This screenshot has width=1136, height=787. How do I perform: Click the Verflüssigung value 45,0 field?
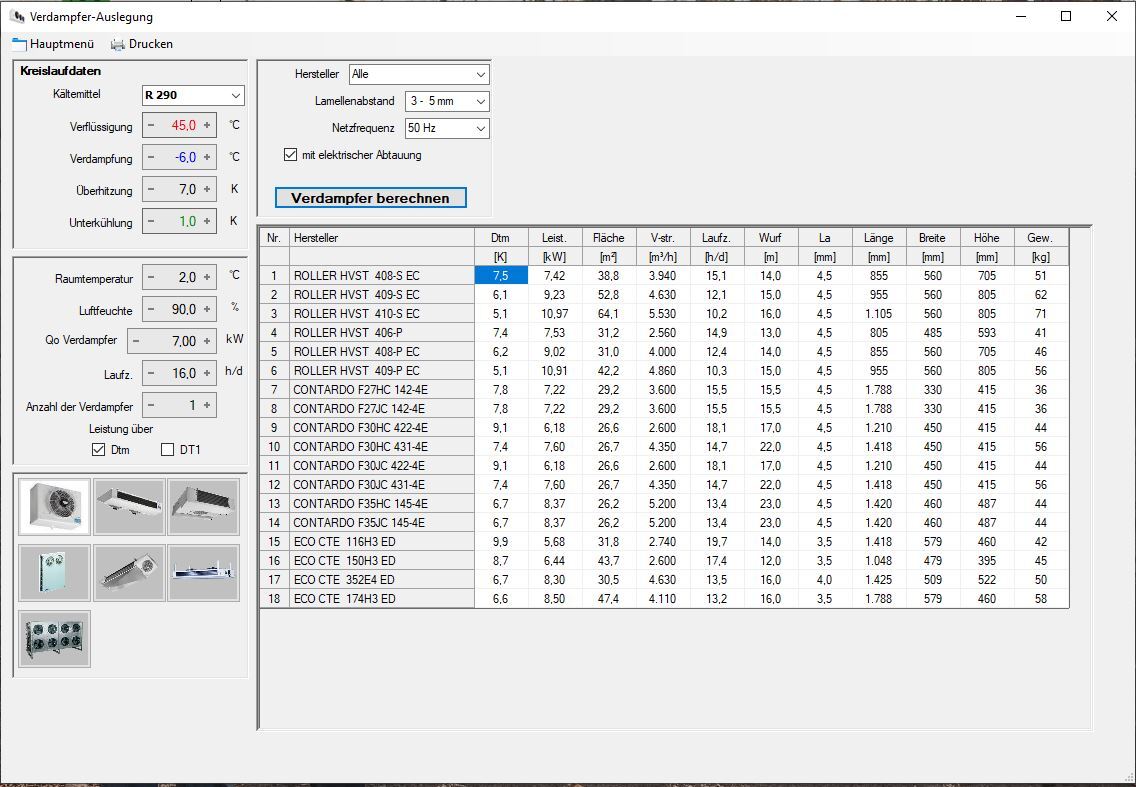179,125
